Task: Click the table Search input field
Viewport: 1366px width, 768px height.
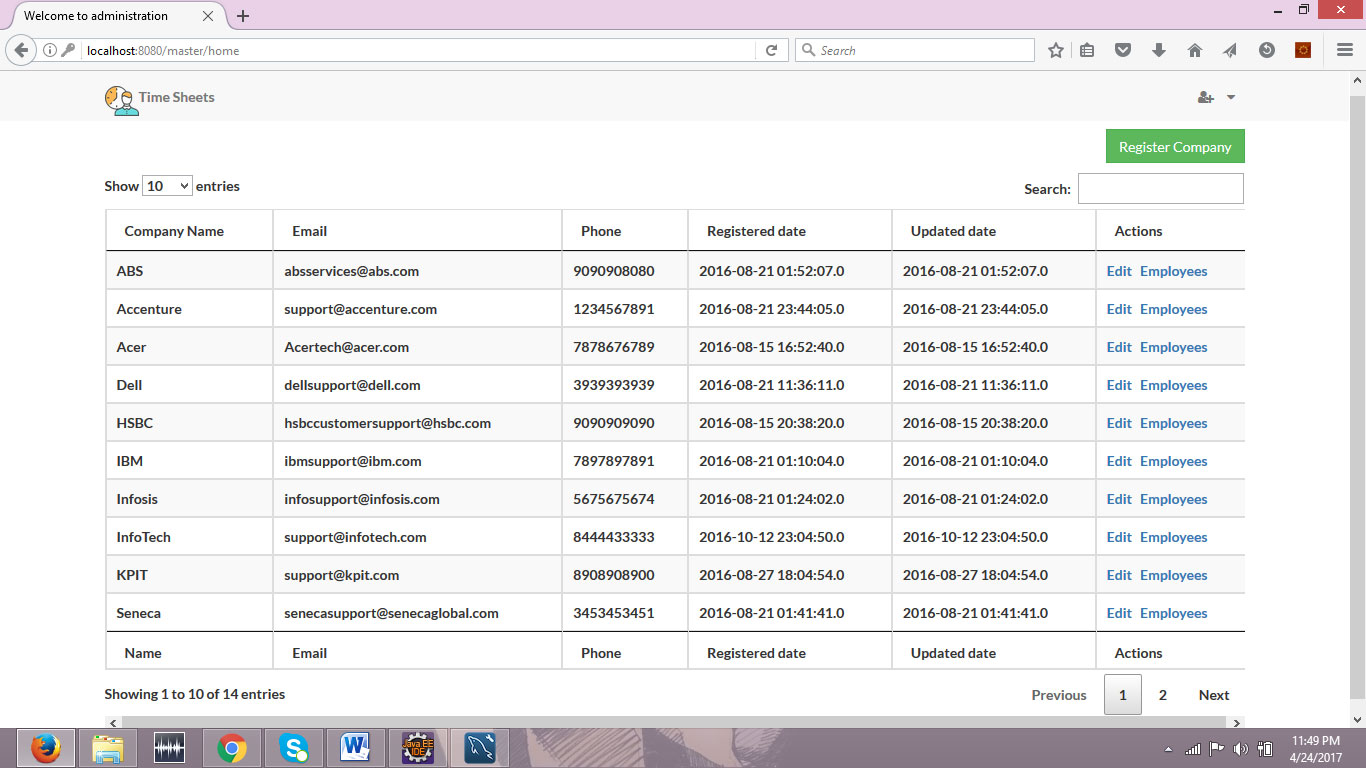Action: [1161, 189]
